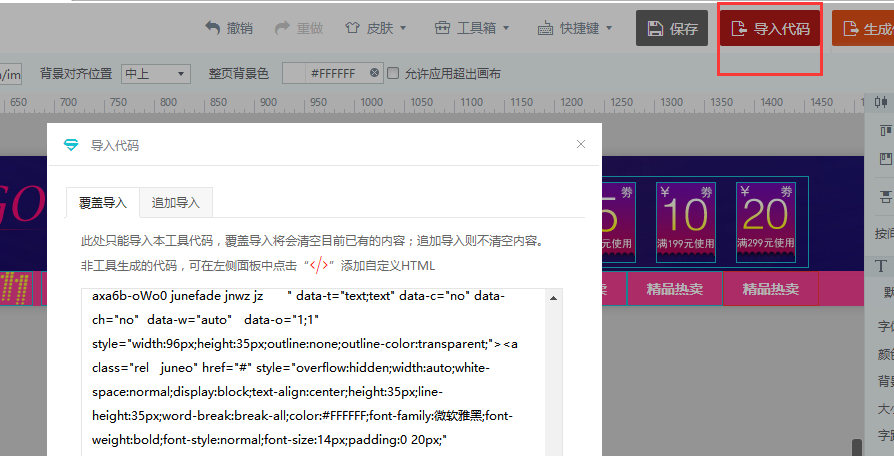Image resolution: width=894 pixels, height=456 pixels.
Task: Switch to the 追加导入 tab
Action: (x=176, y=202)
